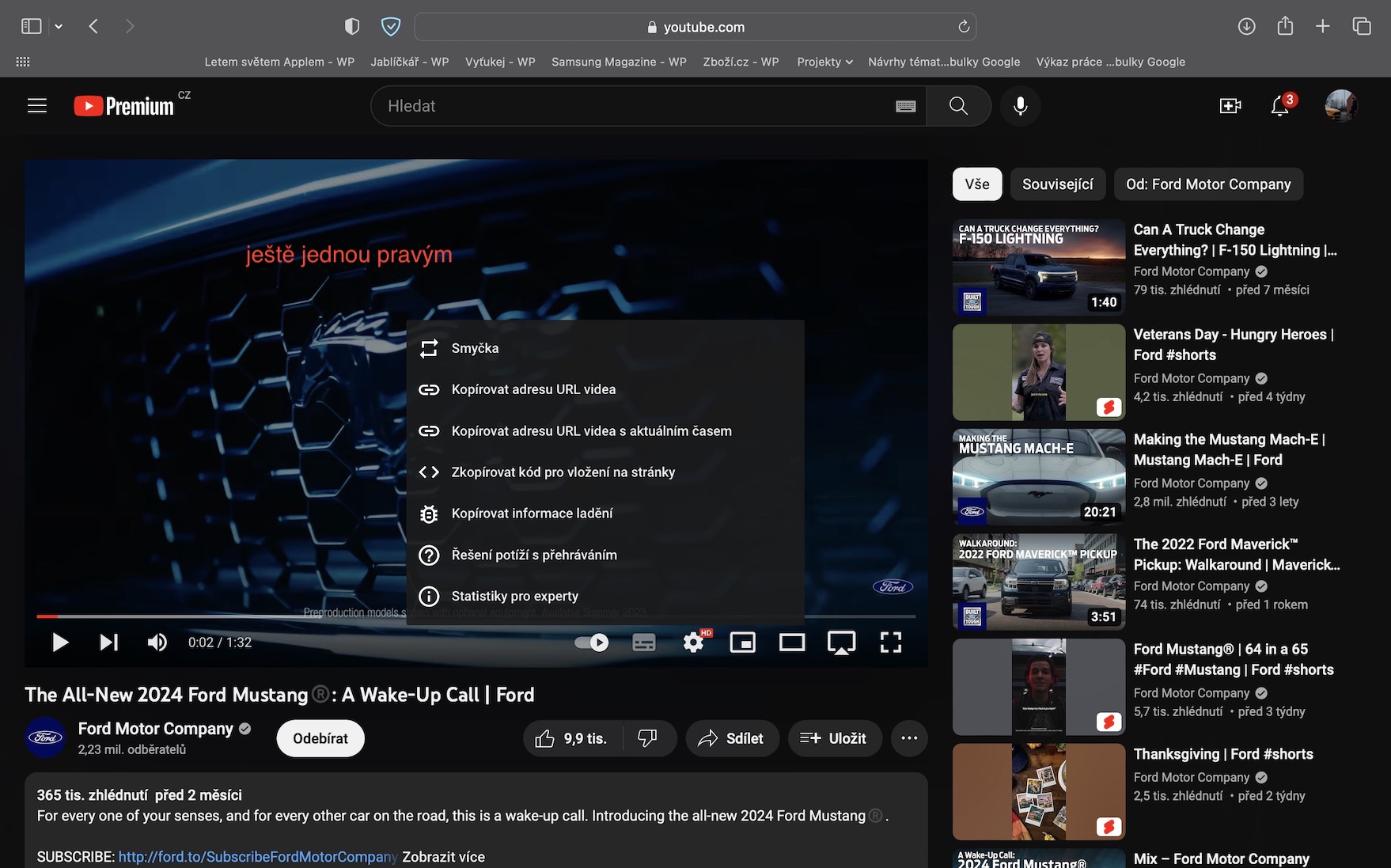Go back to the previous page
The width and height of the screenshot is (1391, 868).
93,27
